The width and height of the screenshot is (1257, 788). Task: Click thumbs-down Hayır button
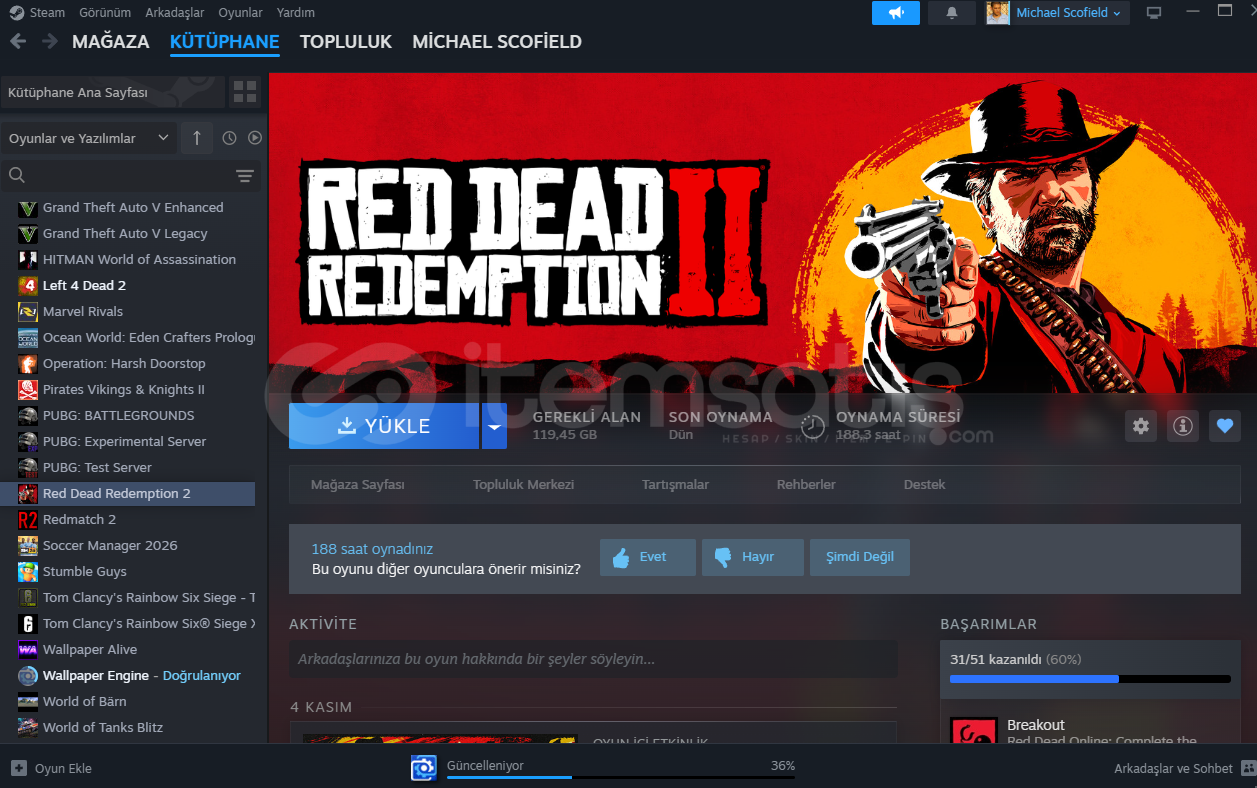pyautogui.click(x=753, y=557)
